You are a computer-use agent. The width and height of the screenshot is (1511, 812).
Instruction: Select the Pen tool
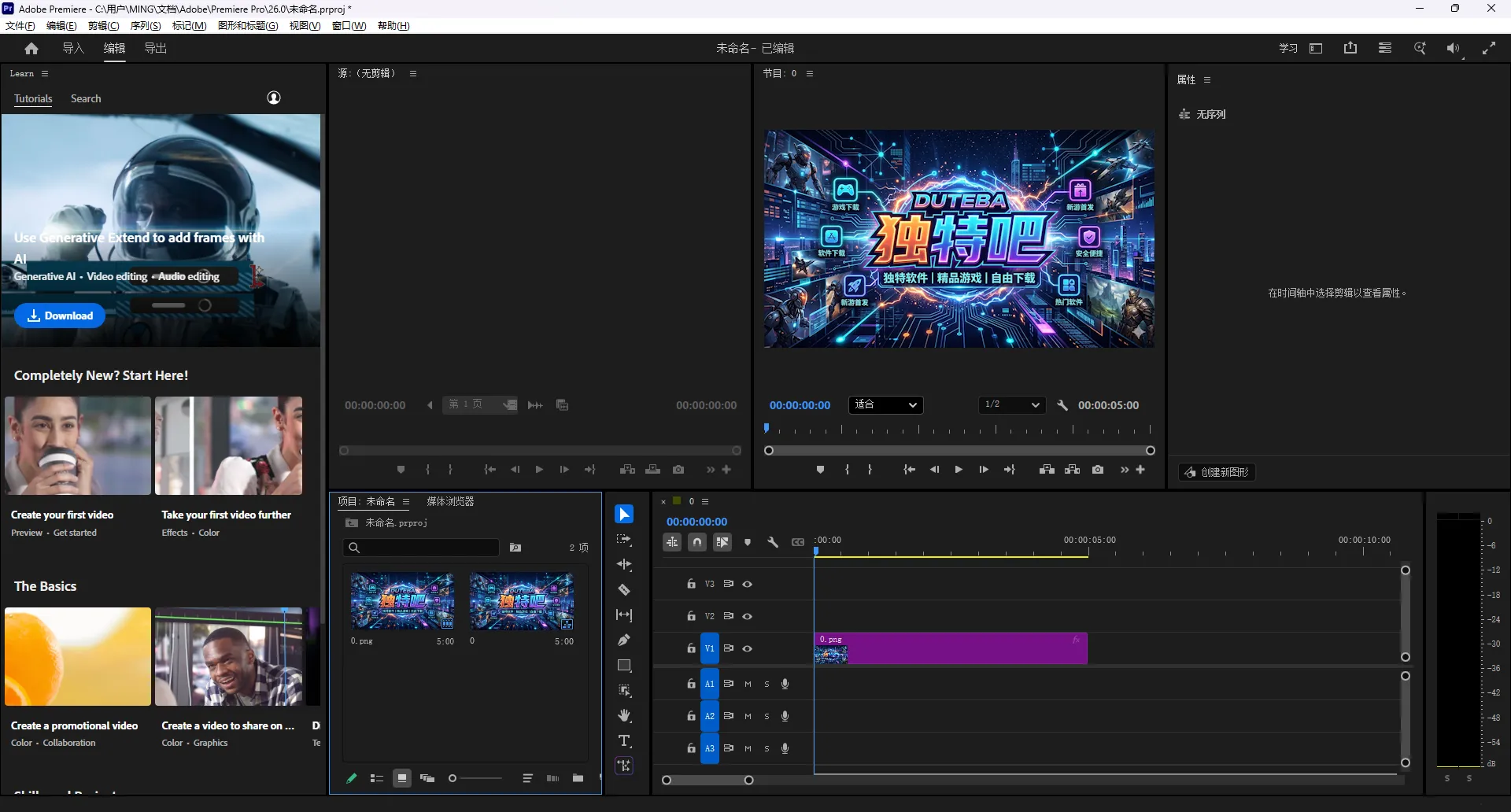[624, 640]
